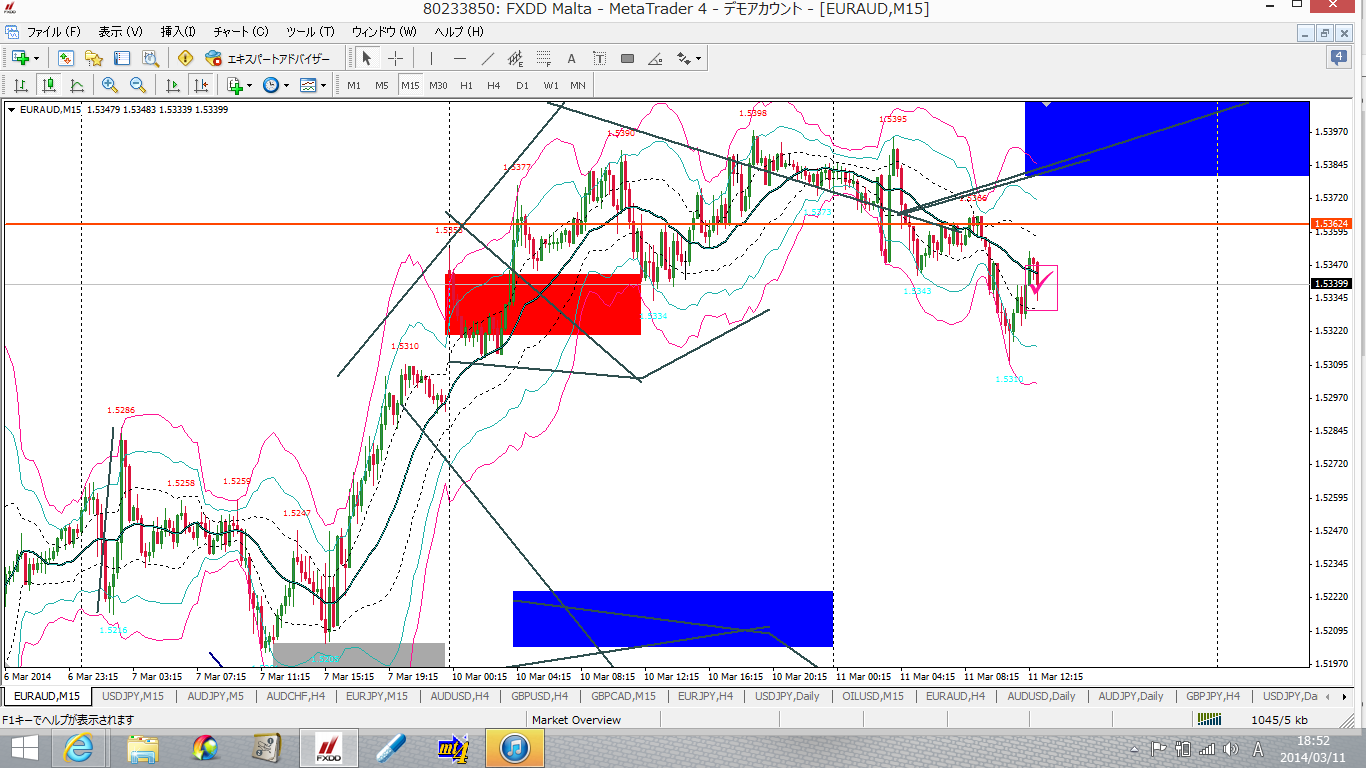Open the ツール (T) menu
This screenshot has height=768, width=1366.
310,32
